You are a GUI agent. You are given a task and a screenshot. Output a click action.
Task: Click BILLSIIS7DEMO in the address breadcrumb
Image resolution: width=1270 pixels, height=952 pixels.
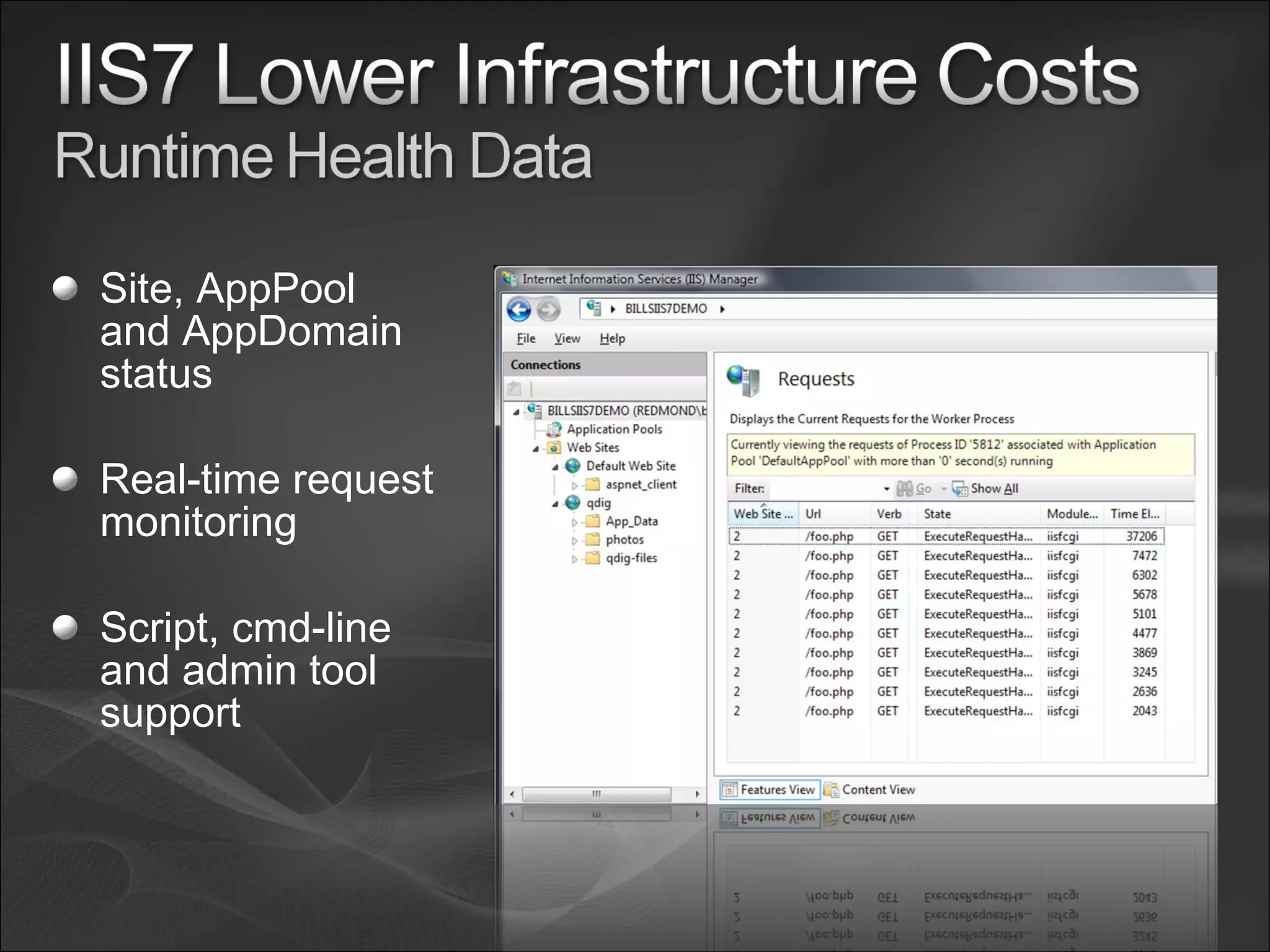665,309
